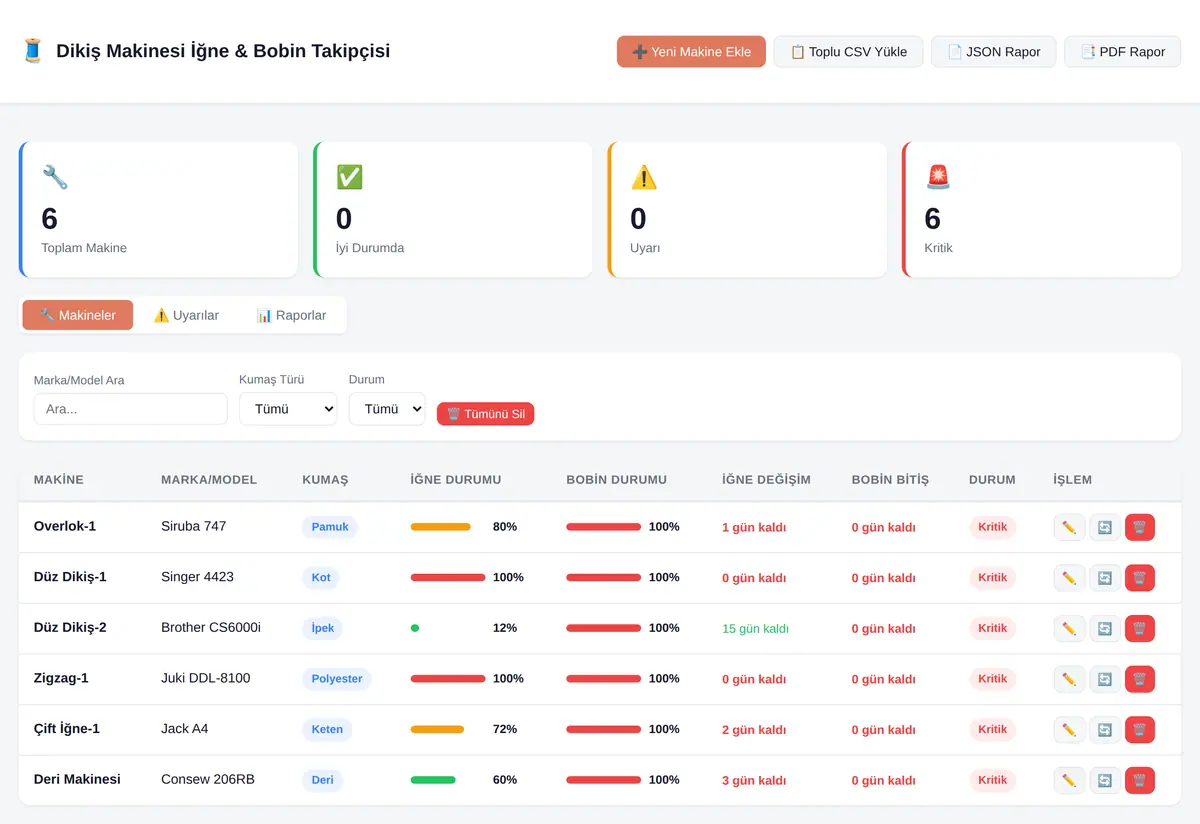Expand the Durum filter dropdown
This screenshot has height=824, width=1200.
(387, 409)
